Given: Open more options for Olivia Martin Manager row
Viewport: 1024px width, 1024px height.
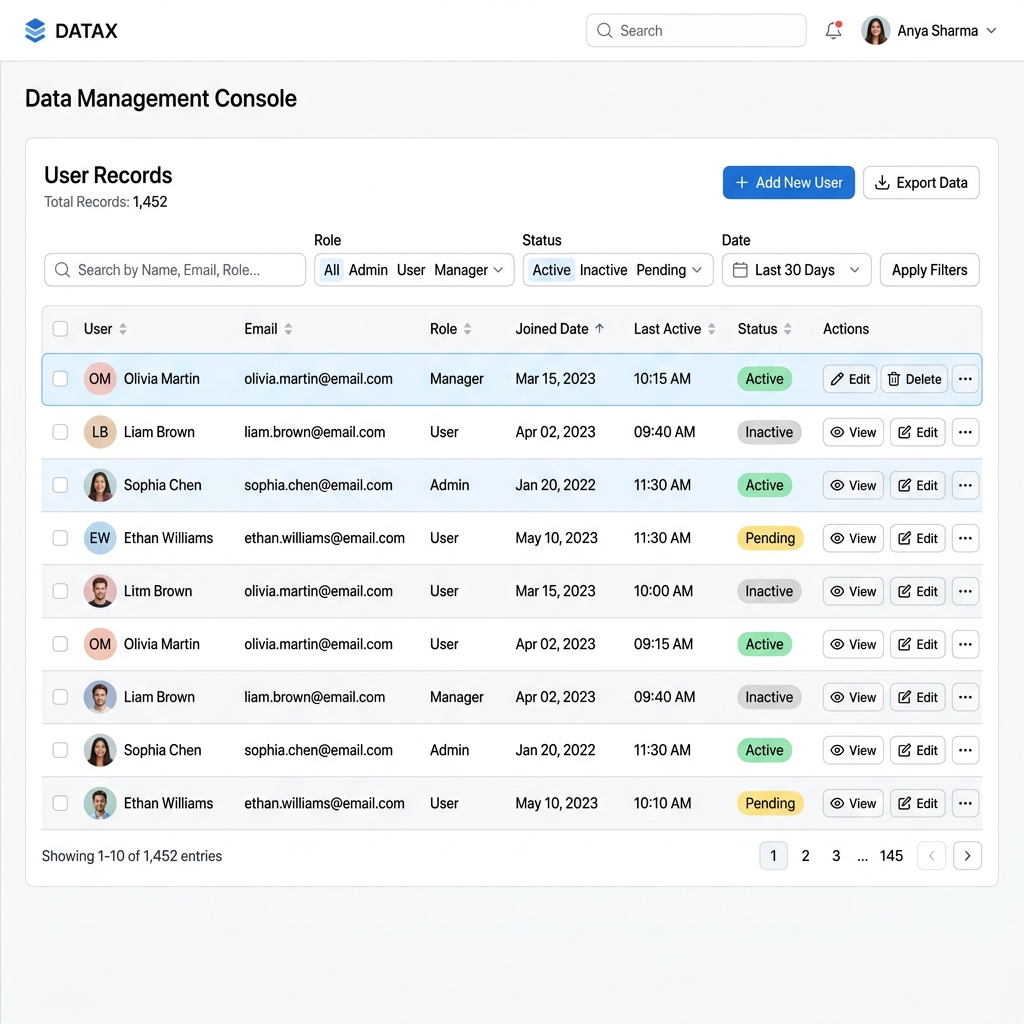Looking at the screenshot, I should pos(965,379).
